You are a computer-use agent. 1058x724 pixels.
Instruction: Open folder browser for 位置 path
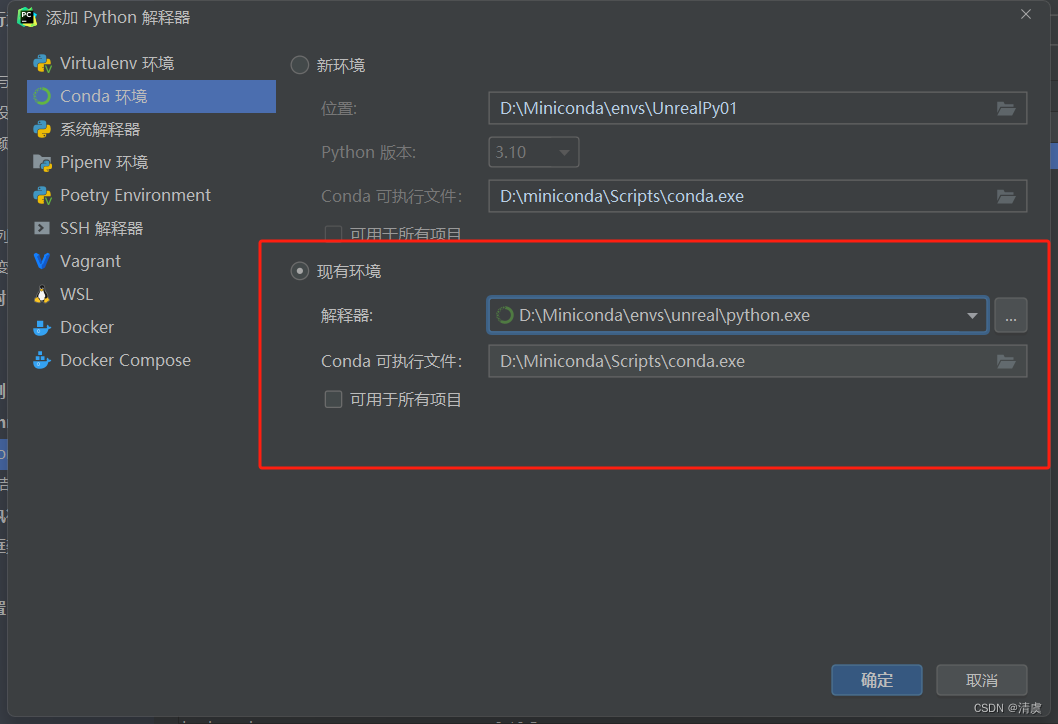pos(1006,108)
